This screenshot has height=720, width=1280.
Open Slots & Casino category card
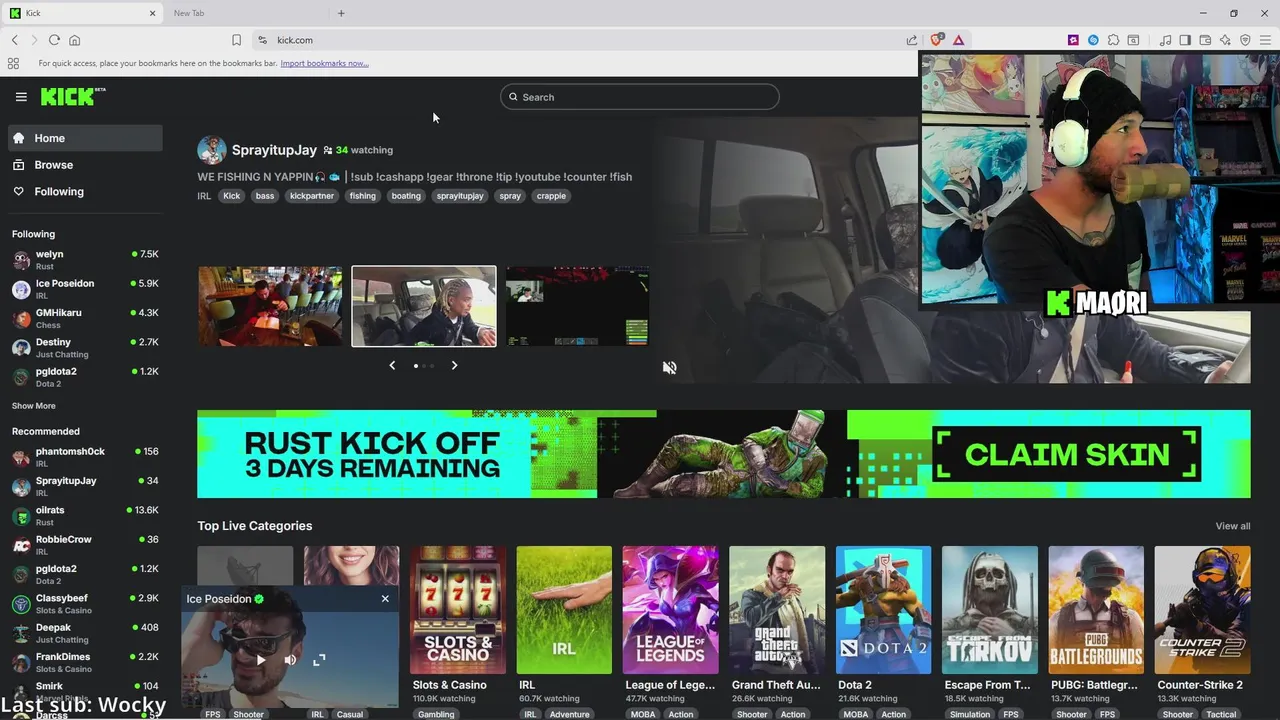(458, 610)
